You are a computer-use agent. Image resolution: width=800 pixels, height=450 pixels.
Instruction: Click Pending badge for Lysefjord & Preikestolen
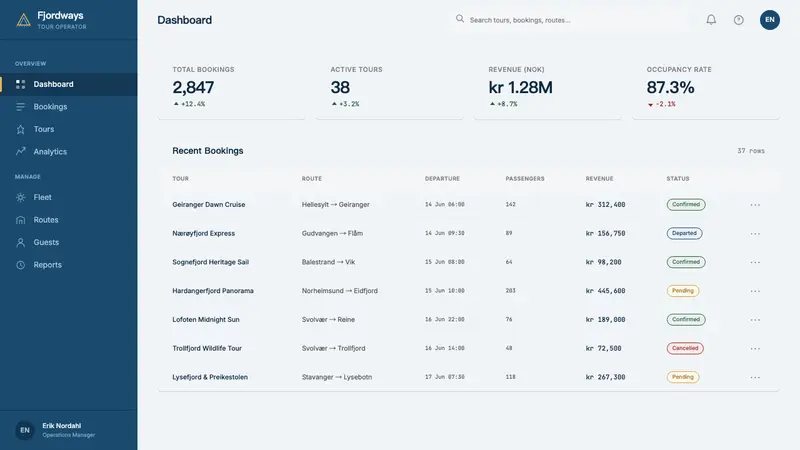[x=683, y=377]
